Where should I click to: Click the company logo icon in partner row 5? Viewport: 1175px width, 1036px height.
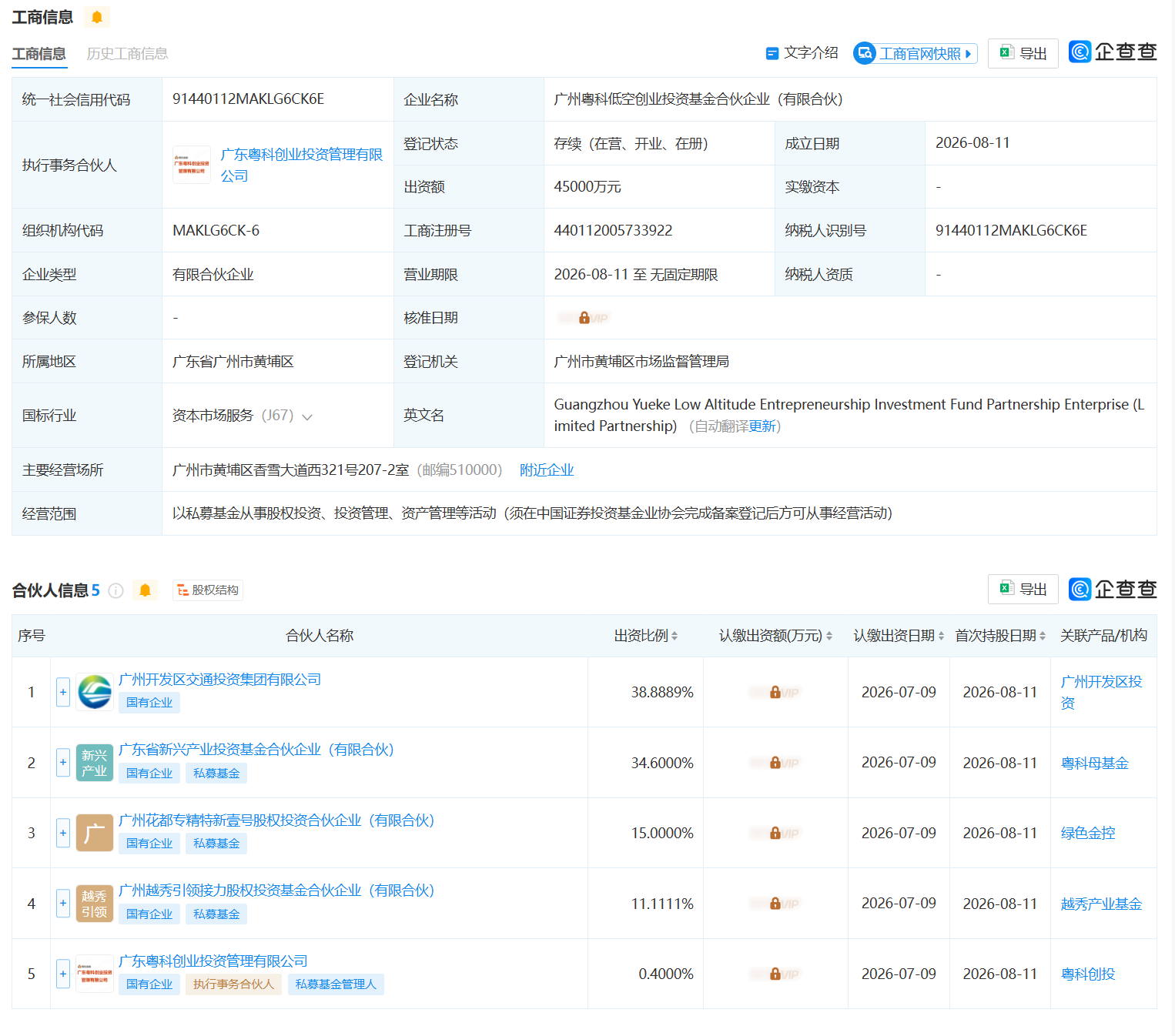tap(95, 974)
